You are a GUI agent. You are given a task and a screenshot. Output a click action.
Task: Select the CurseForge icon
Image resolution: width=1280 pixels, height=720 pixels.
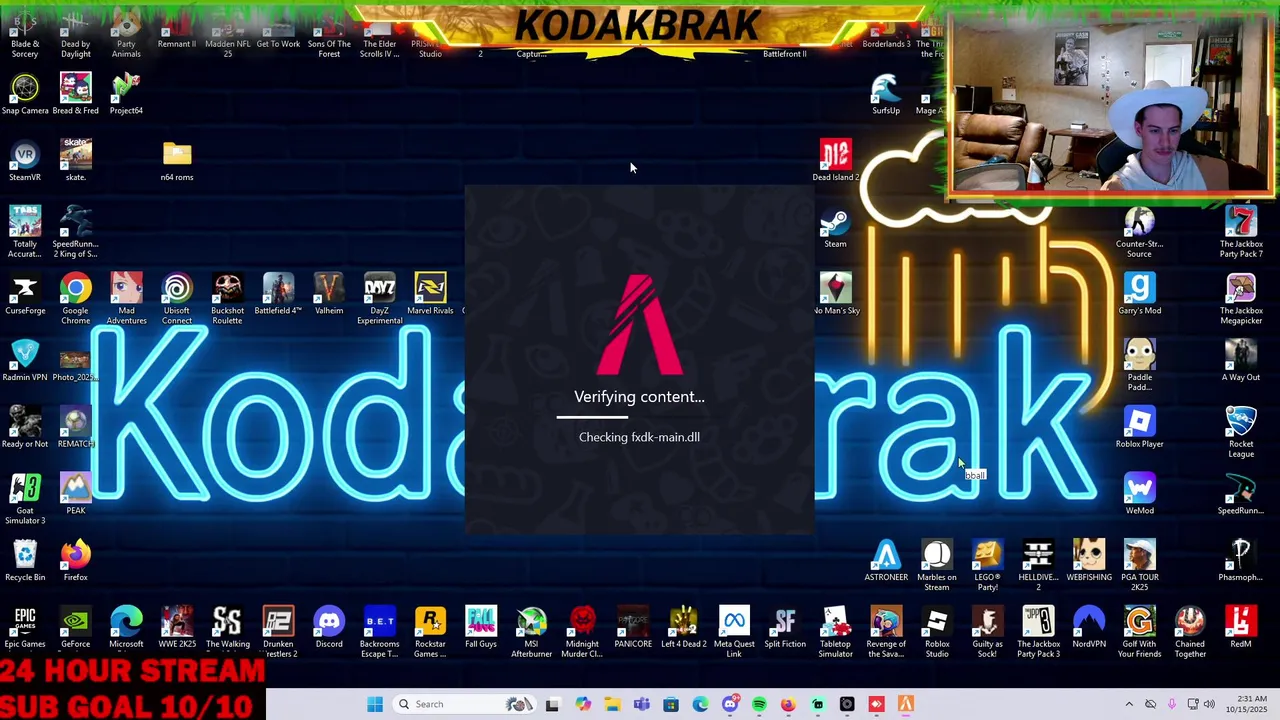click(x=25, y=294)
